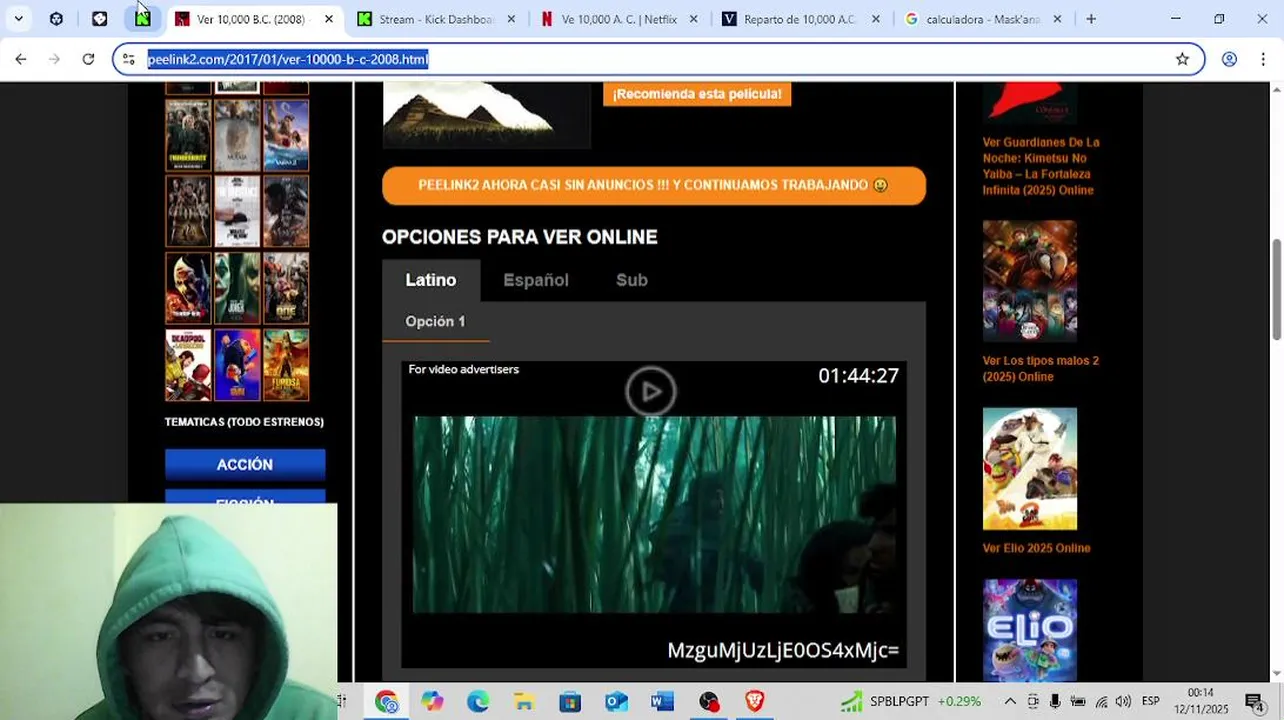The height and width of the screenshot is (720, 1284).
Task: Select the Latino language tab
Action: click(431, 280)
